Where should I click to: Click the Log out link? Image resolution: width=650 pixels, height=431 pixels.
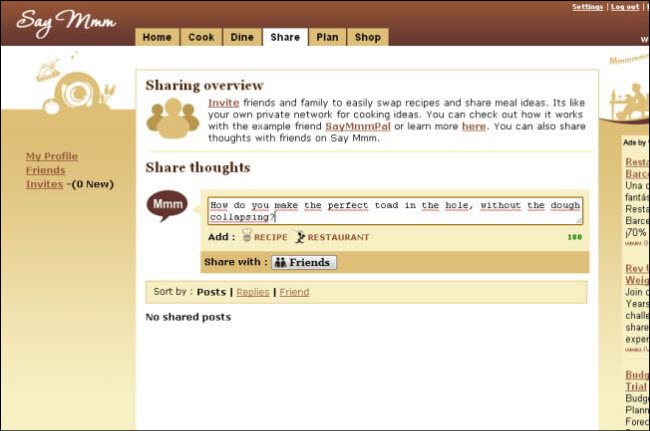[x=625, y=7]
